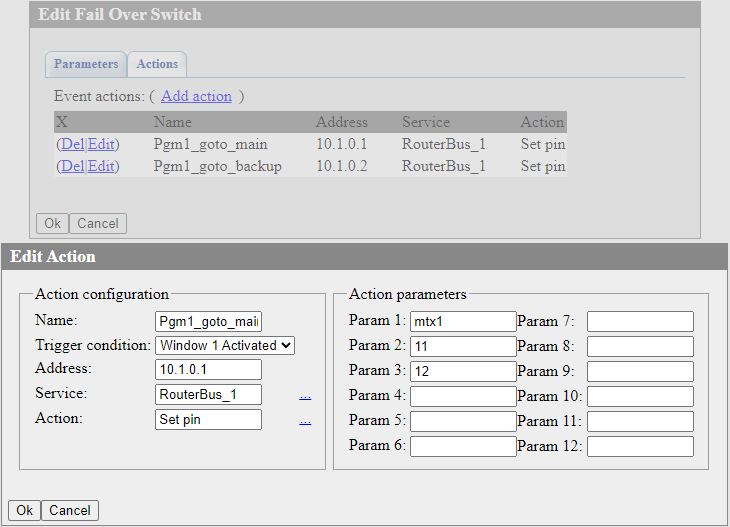Image resolution: width=730 pixels, height=527 pixels.
Task: Focus the empty Param 7 field
Action: pos(640,321)
